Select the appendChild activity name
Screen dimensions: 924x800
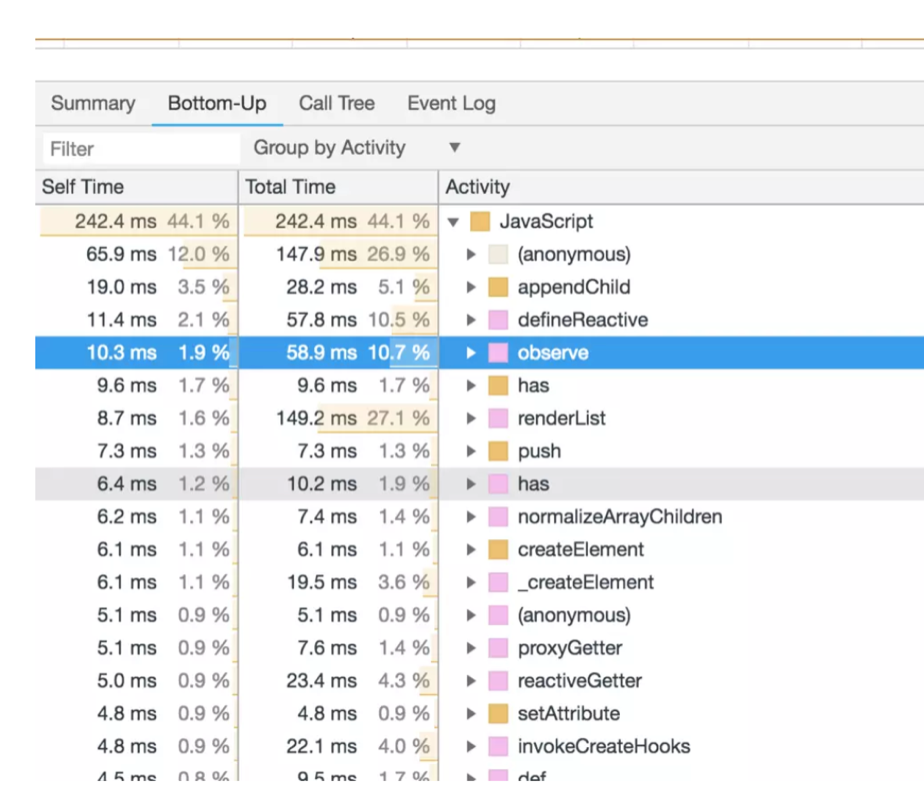(x=574, y=287)
